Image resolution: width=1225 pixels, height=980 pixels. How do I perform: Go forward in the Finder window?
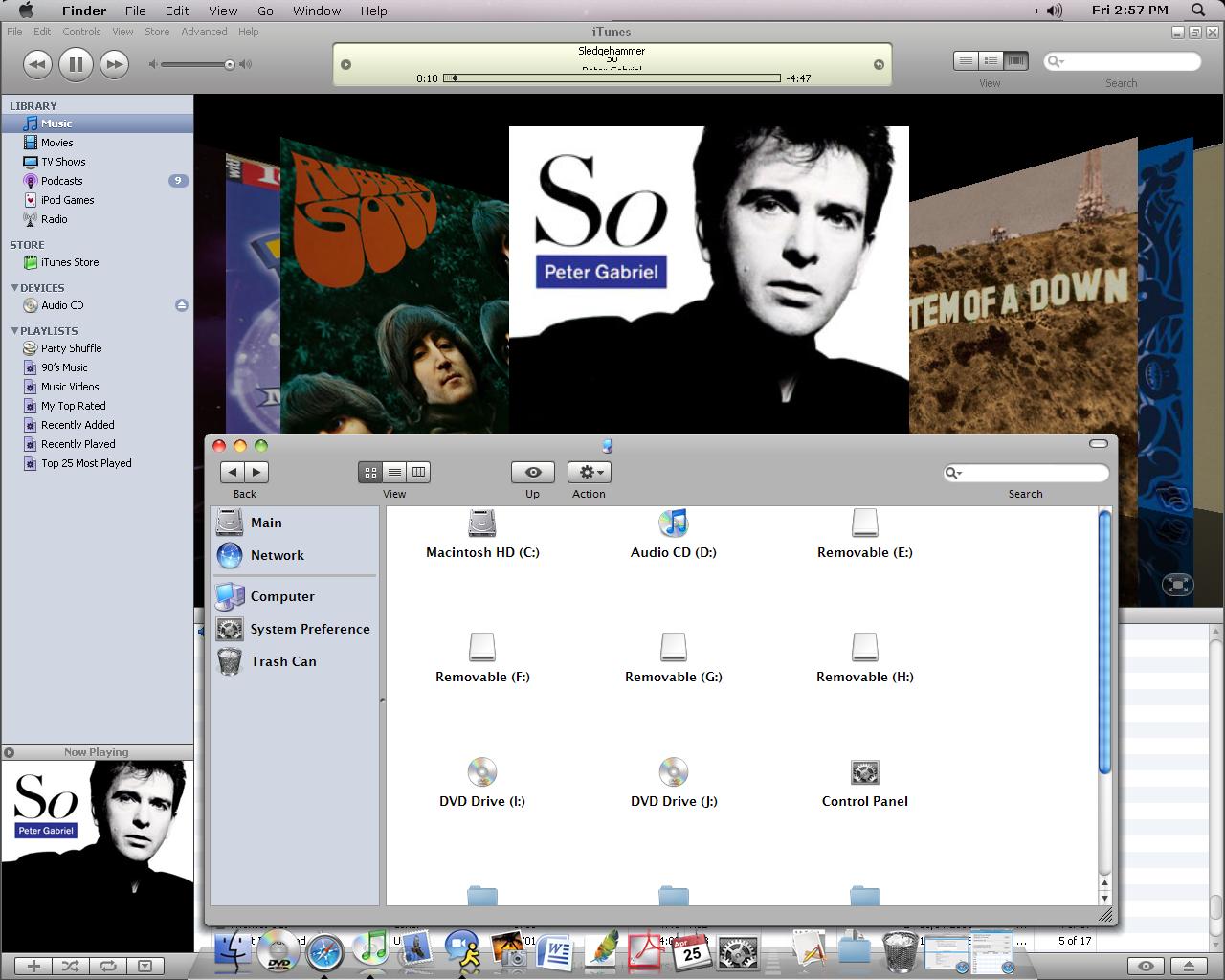[256, 472]
